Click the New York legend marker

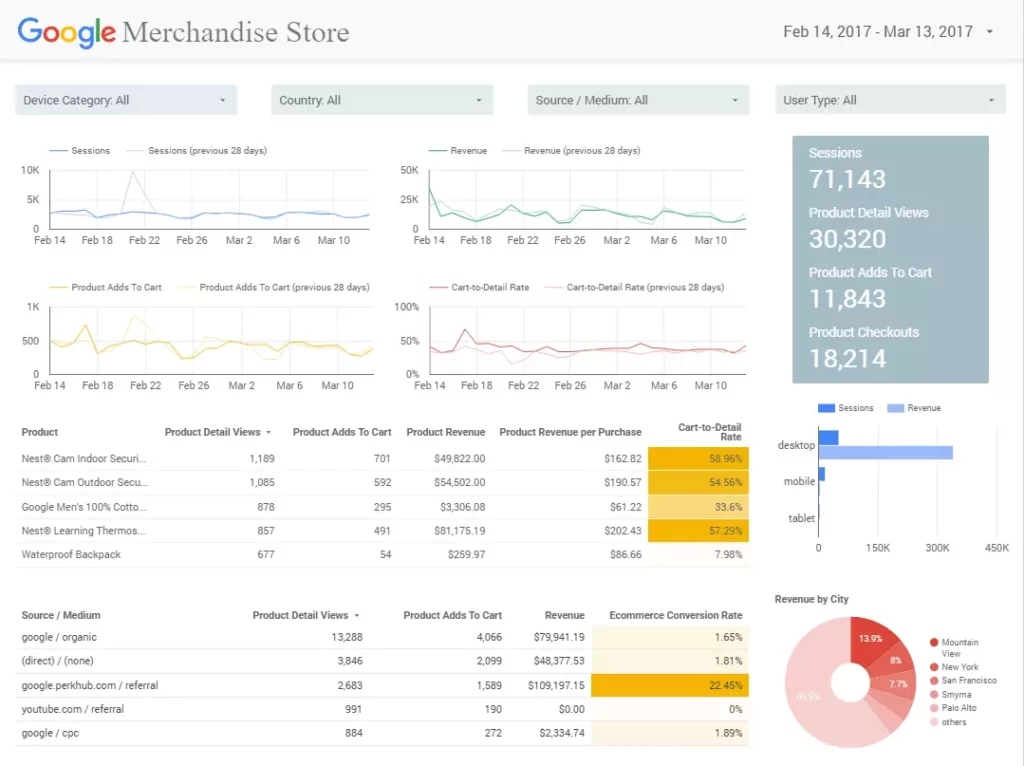[934, 667]
